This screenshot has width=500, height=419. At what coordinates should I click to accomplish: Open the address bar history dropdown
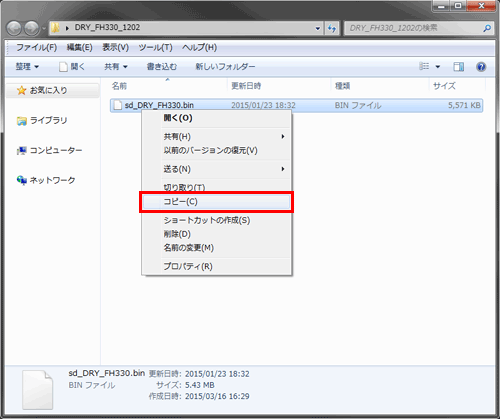pyautogui.click(x=318, y=28)
